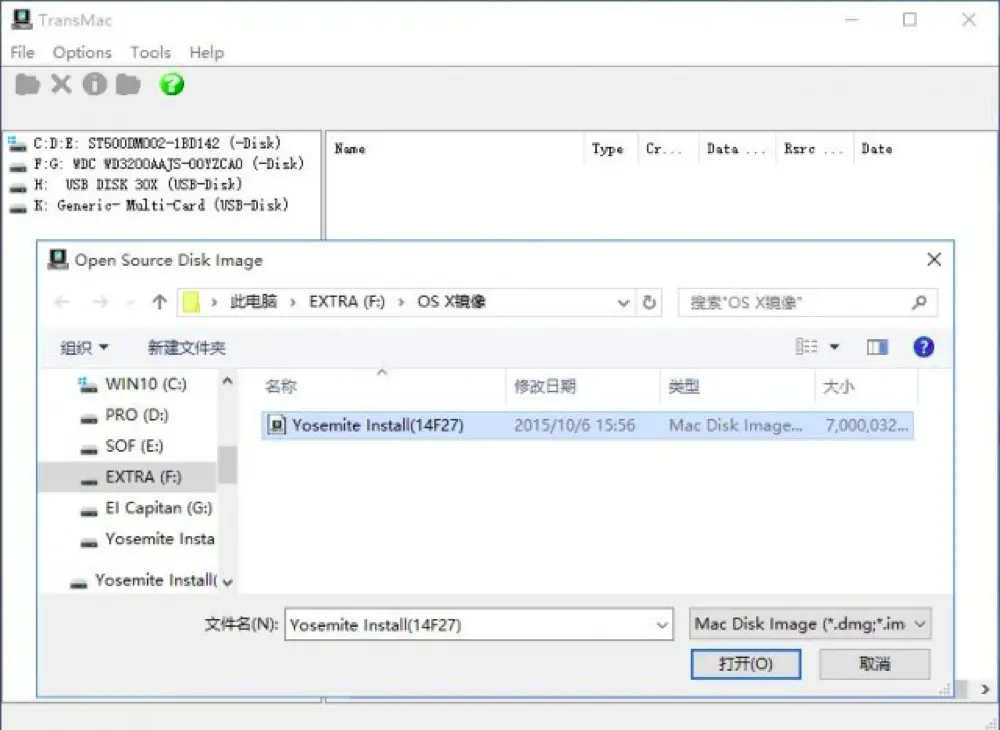1000x730 pixels.
Task: Click OS X镜像 in the address breadcrumb
Action: point(452,302)
